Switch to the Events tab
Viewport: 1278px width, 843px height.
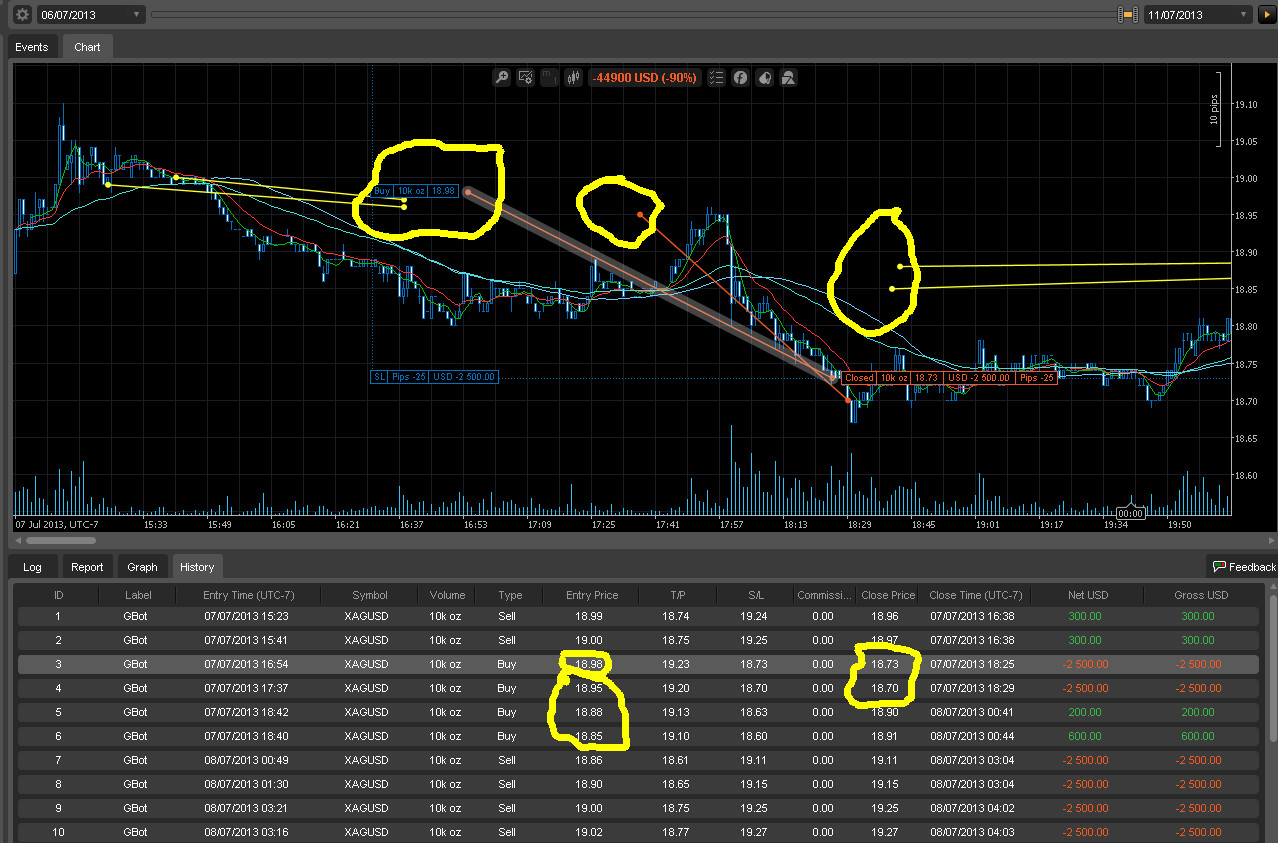pyautogui.click(x=31, y=47)
